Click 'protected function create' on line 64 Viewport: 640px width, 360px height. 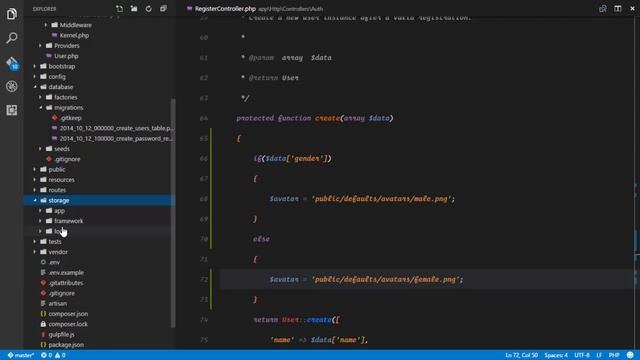288,118
